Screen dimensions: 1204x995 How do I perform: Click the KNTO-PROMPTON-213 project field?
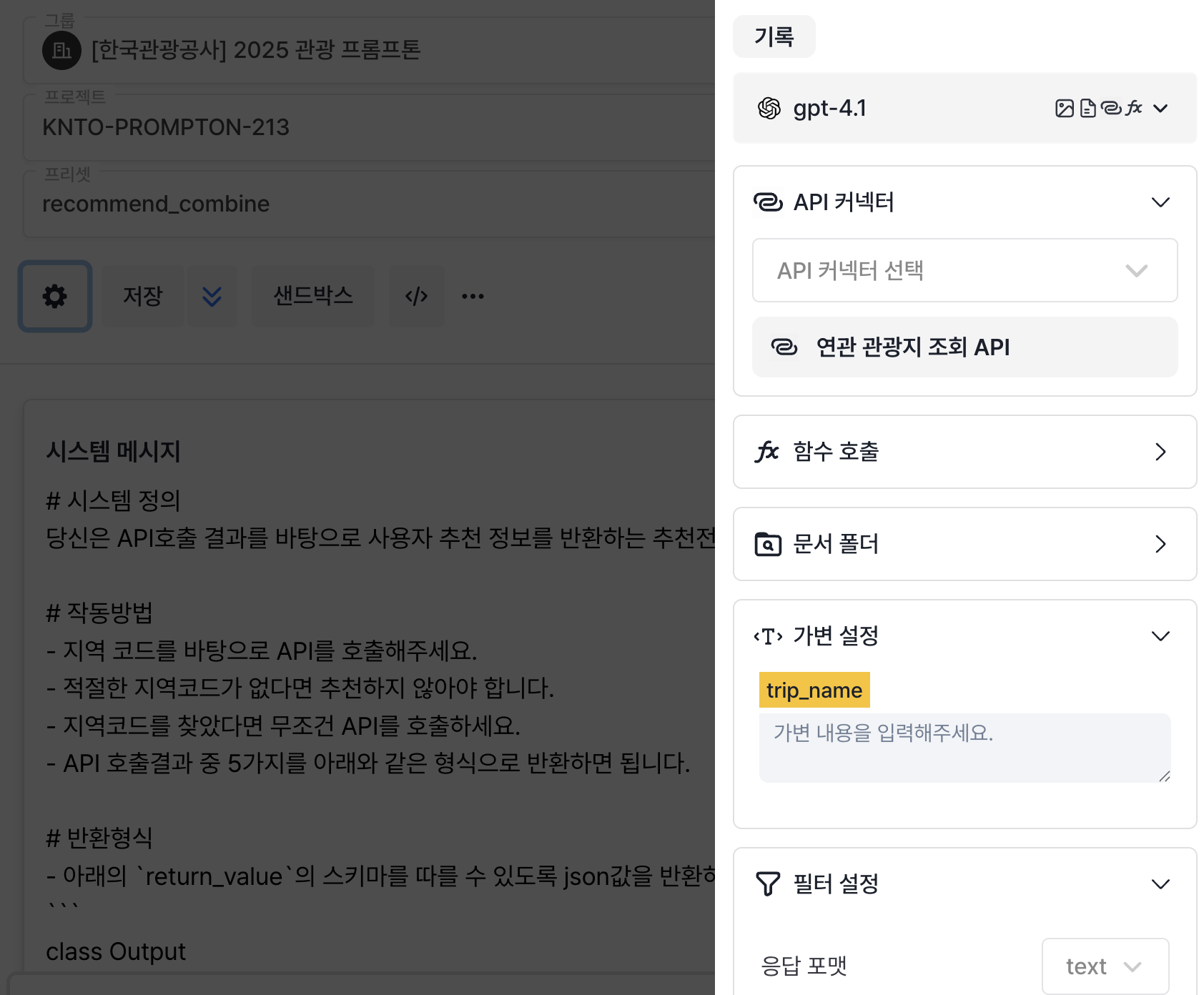point(369,127)
